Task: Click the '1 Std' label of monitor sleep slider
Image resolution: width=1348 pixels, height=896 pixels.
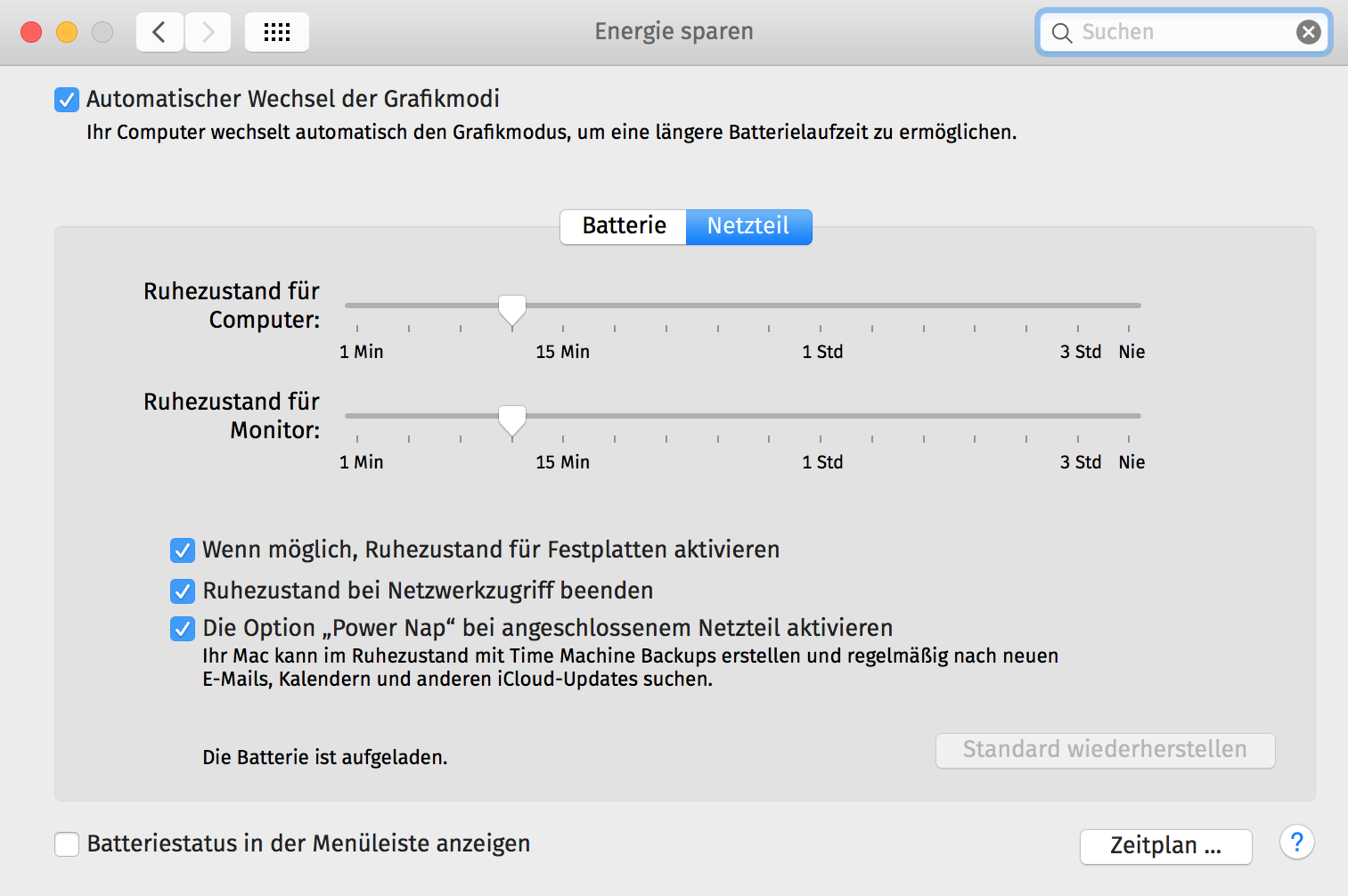Action: [822, 462]
